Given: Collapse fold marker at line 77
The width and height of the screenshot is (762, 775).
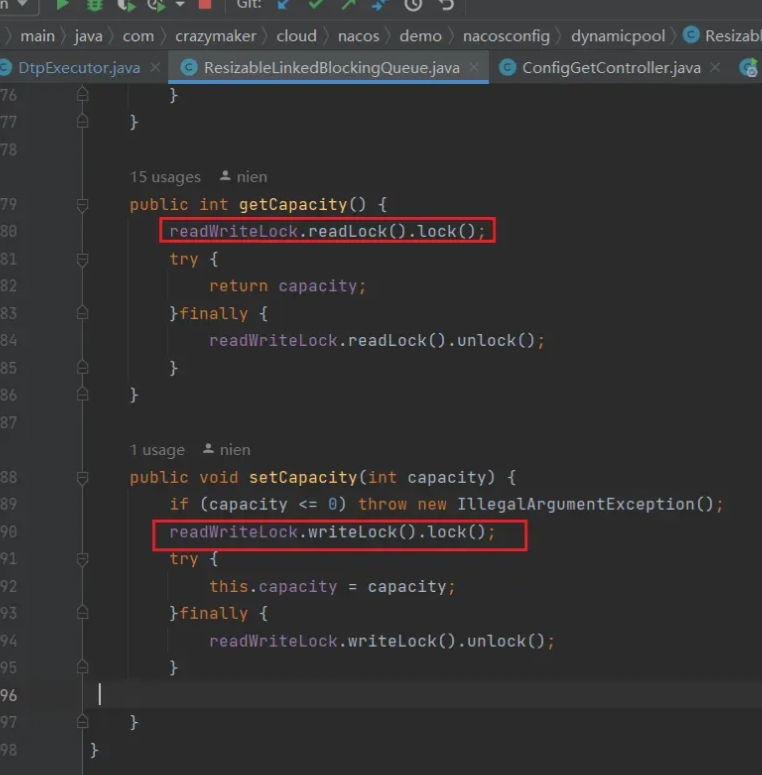Looking at the screenshot, I should pyautogui.click(x=83, y=122).
